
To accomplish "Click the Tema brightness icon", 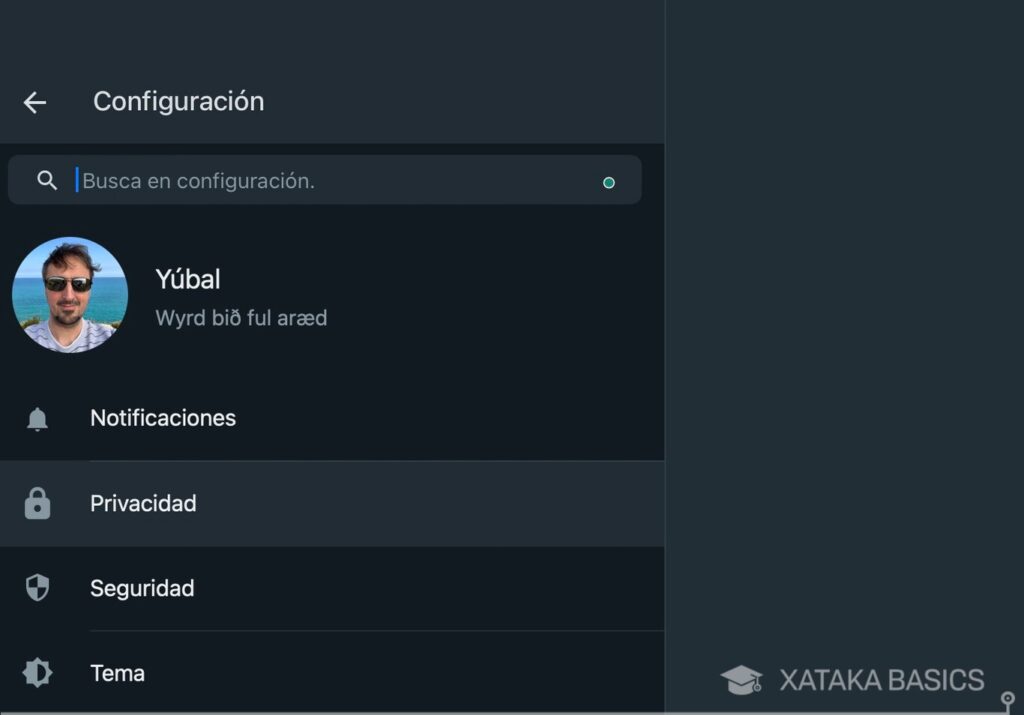I will [x=37, y=673].
